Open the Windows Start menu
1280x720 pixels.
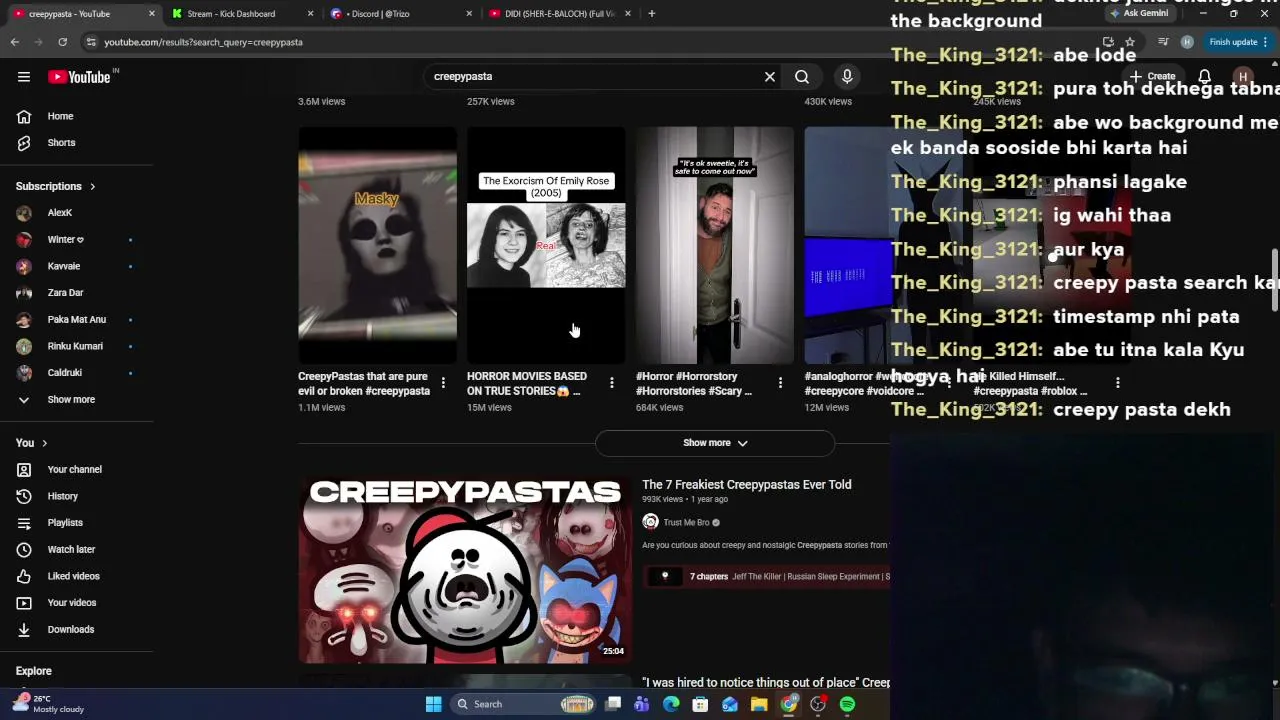click(434, 704)
